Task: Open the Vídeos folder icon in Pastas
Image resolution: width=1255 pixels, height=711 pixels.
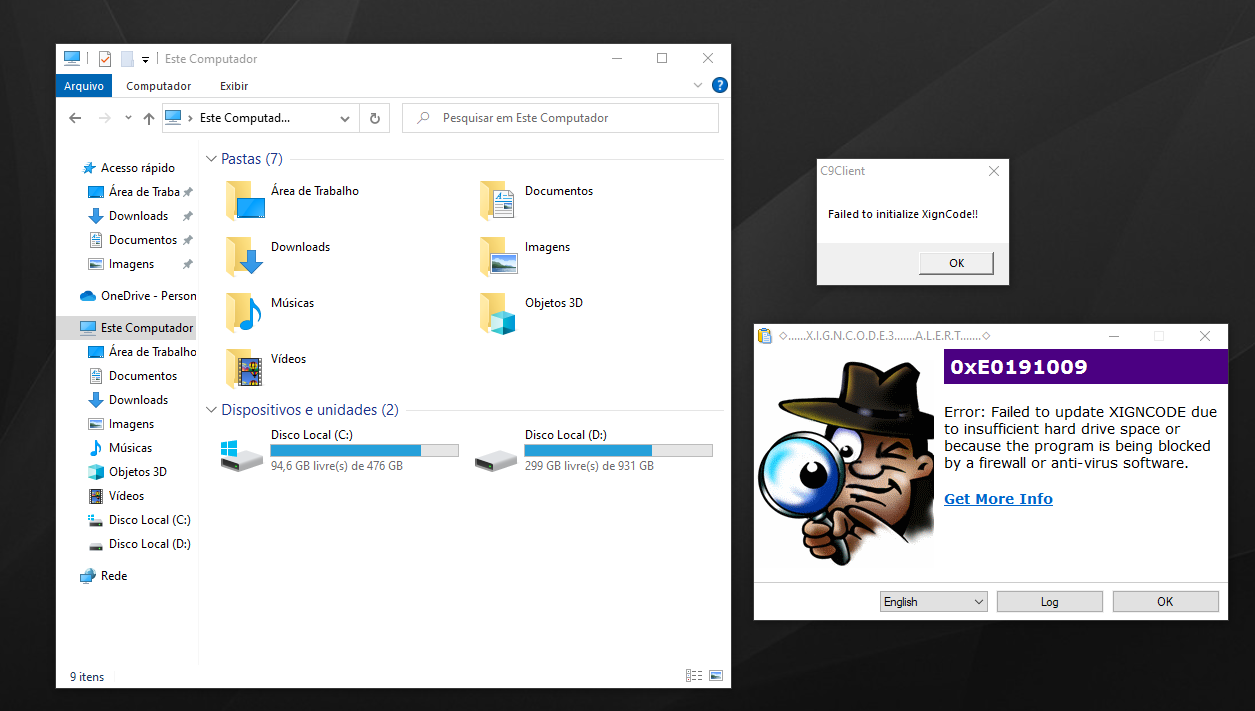Action: pyautogui.click(x=245, y=368)
